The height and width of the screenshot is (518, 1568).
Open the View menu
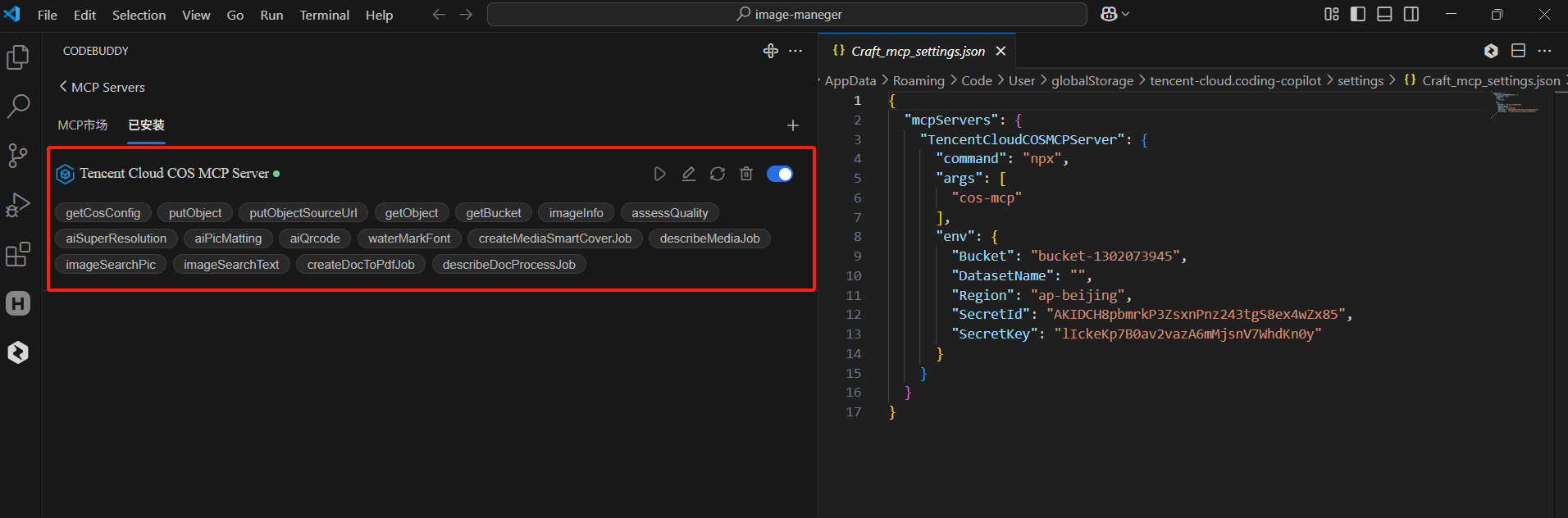click(x=196, y=15)
